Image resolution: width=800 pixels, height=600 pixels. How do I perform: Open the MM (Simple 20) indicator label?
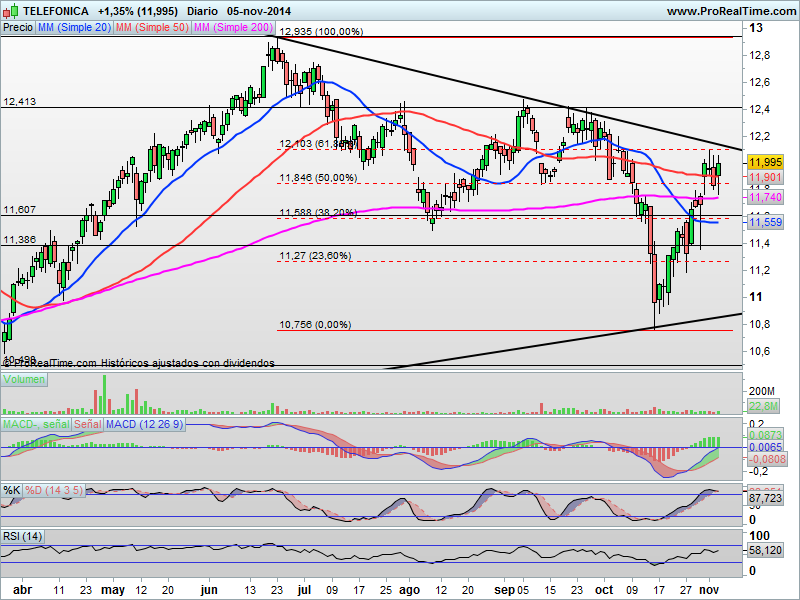click(x=74, y=28)
